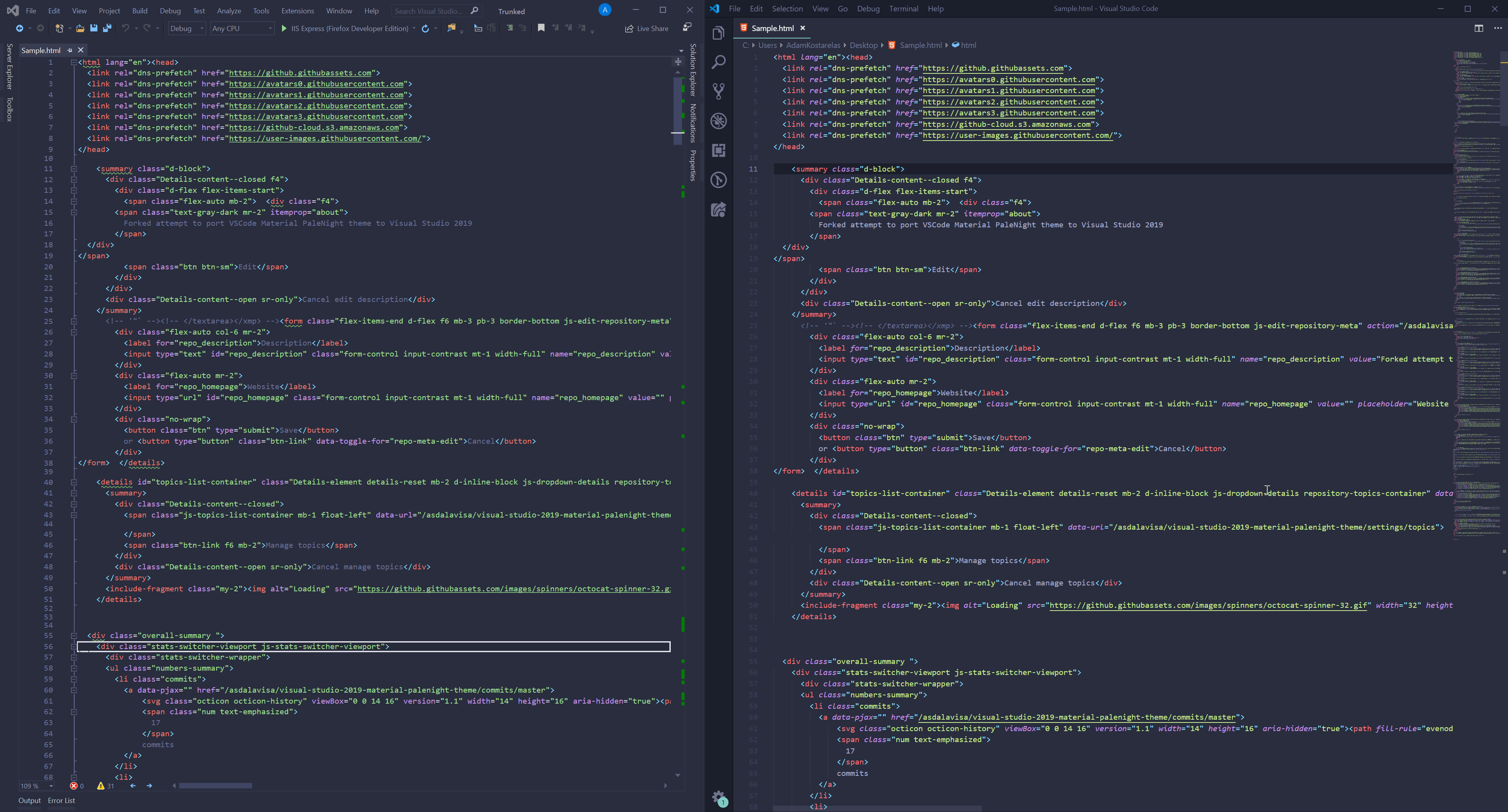Open the Terminal menu in VS Code

tap(903, 9)
